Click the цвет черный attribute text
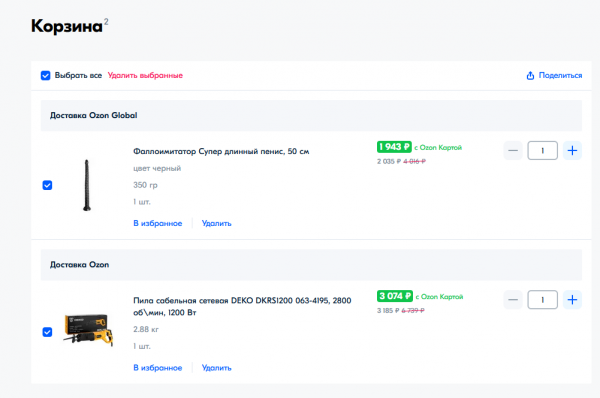The width and height of the screenshot is (600, 398). pos(157,168)
